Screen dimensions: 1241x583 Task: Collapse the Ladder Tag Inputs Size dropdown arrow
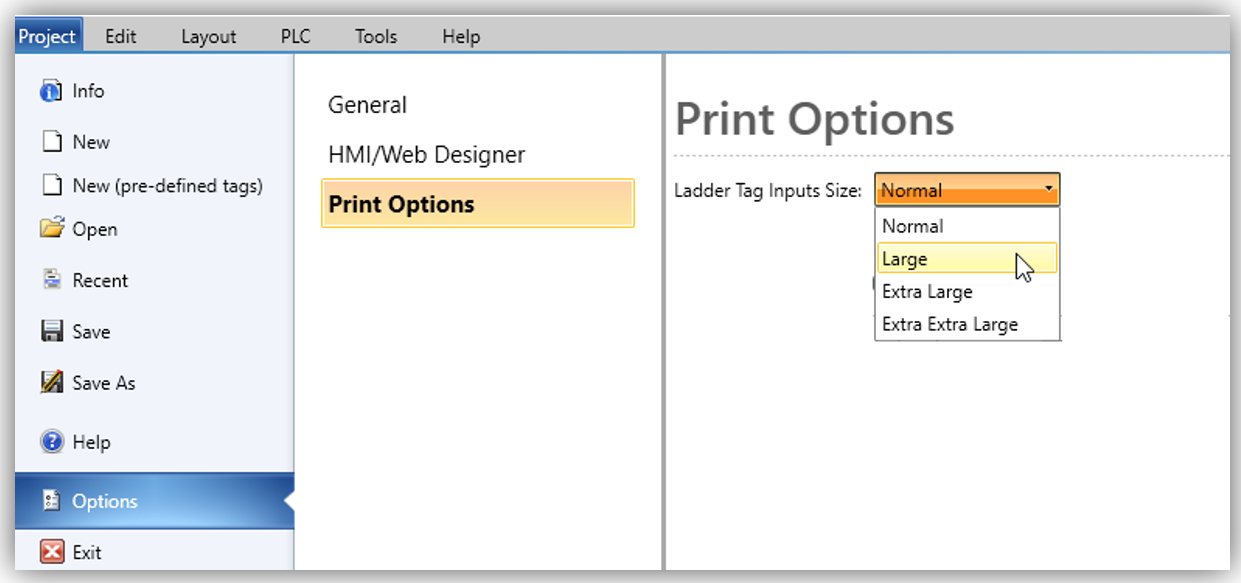click(x=1048, y=189)
